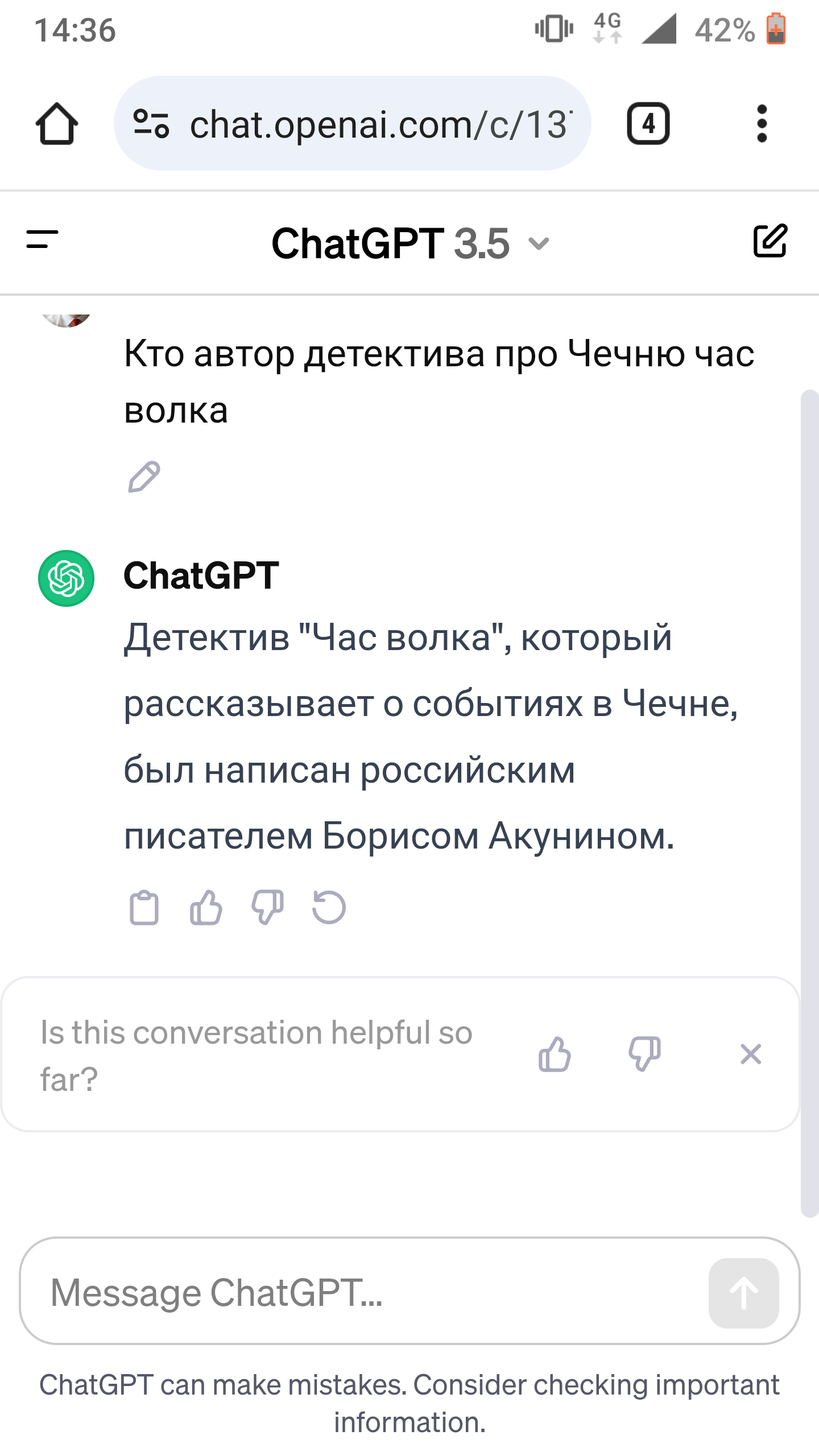This screenshot has width=819, height=1456.
Task: Open the site info icon in address bar
Action: pos(151,123)
